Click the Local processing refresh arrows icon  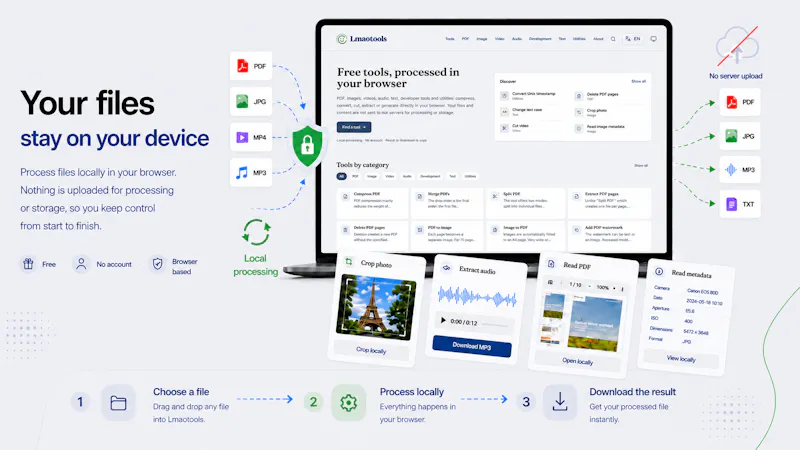tap(256, 232)
